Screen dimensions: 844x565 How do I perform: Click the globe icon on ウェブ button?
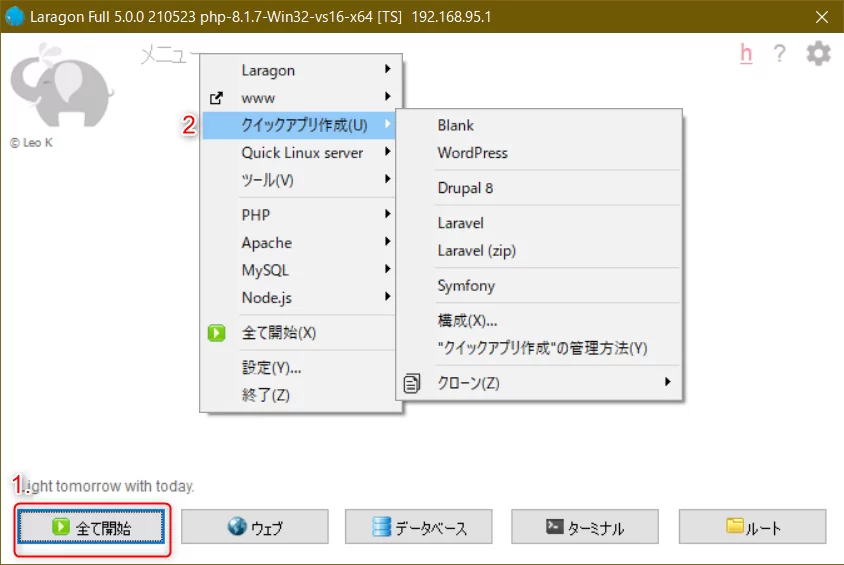coord(237,526)
